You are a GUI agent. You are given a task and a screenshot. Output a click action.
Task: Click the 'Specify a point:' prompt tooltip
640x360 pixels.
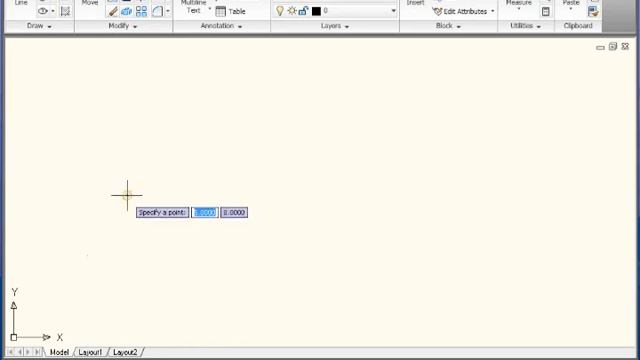162,213
